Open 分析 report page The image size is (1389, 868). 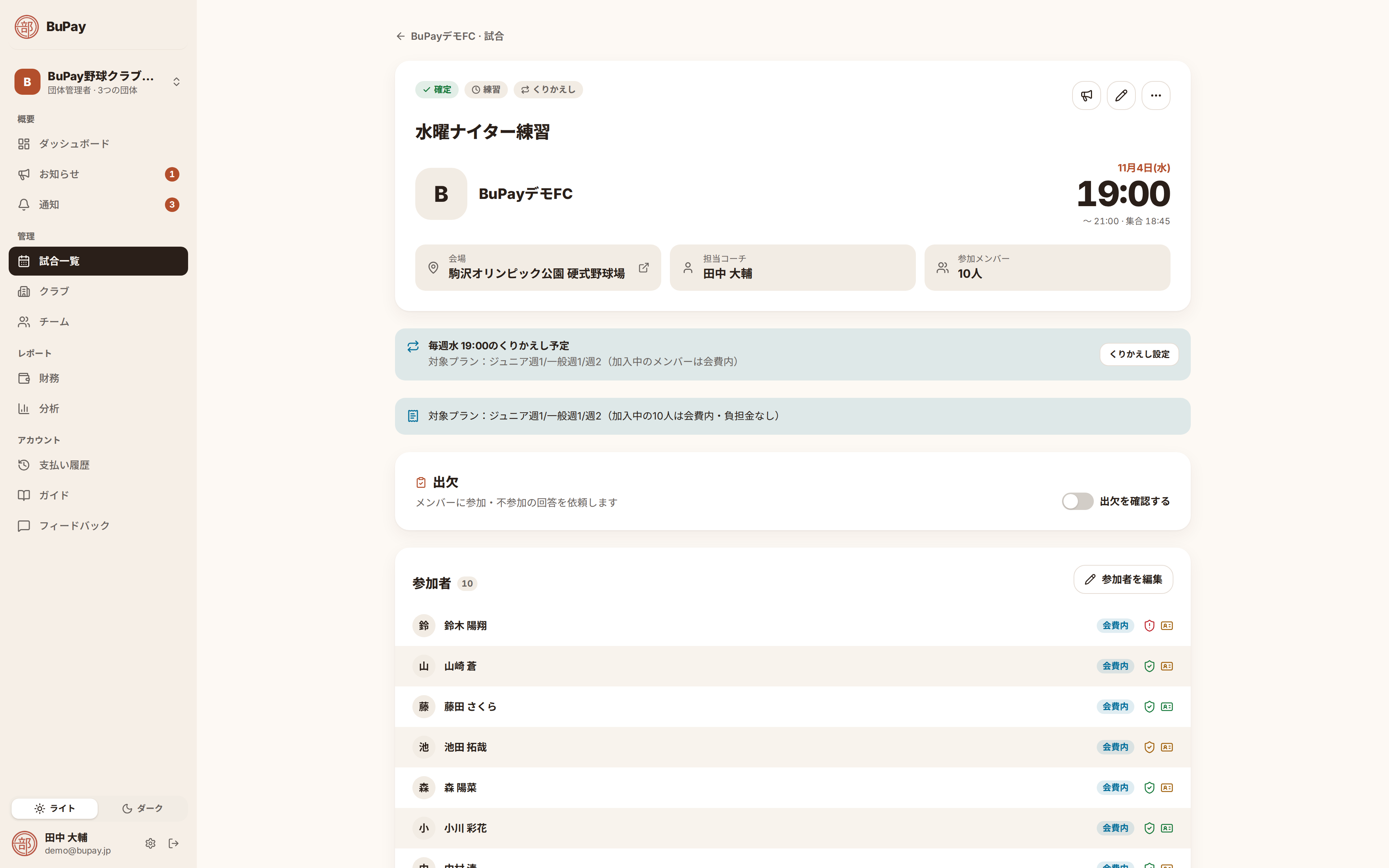[98, 409]
